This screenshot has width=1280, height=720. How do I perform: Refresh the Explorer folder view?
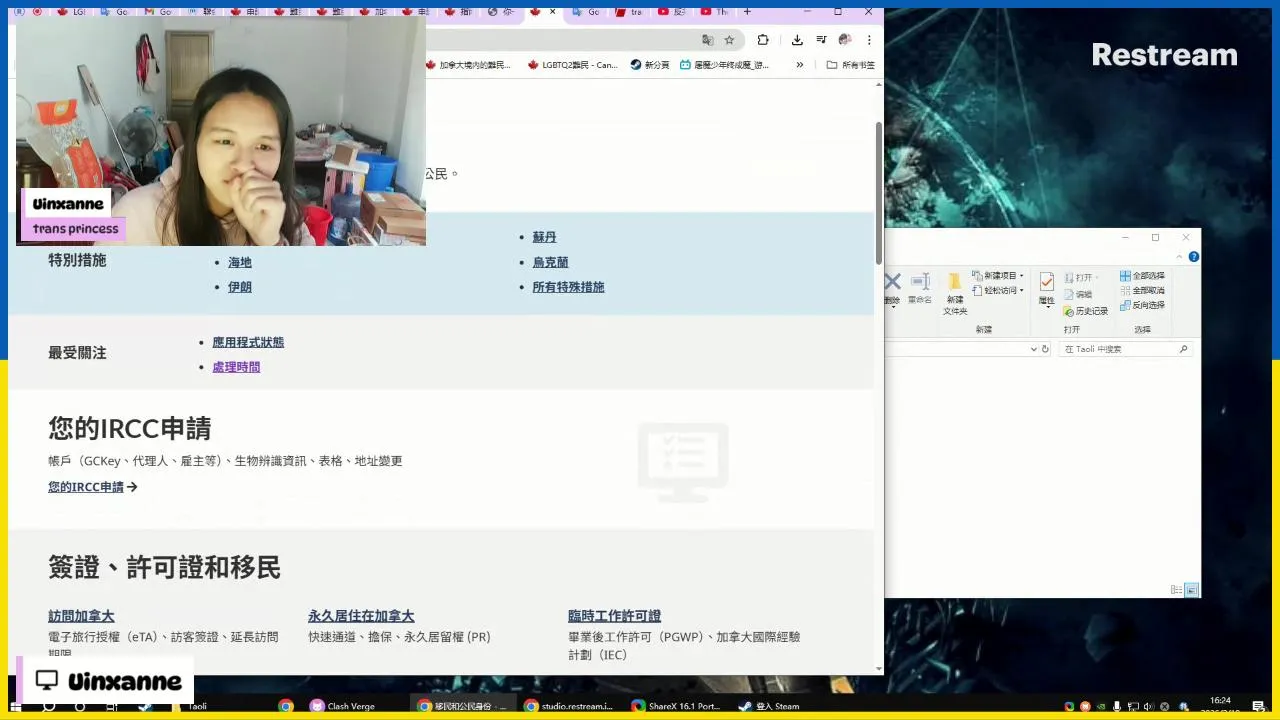click(1046, 349)
